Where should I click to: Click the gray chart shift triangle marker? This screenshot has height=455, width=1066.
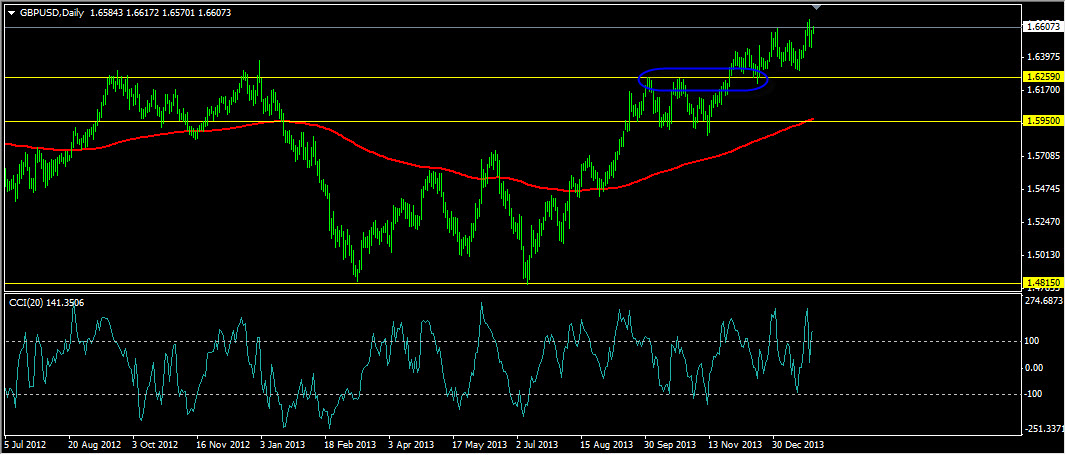click(x=817, y=7)
